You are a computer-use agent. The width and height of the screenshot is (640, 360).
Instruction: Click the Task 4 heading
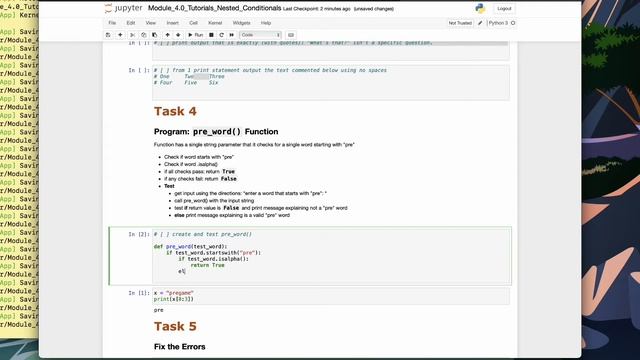pos(175,111)
